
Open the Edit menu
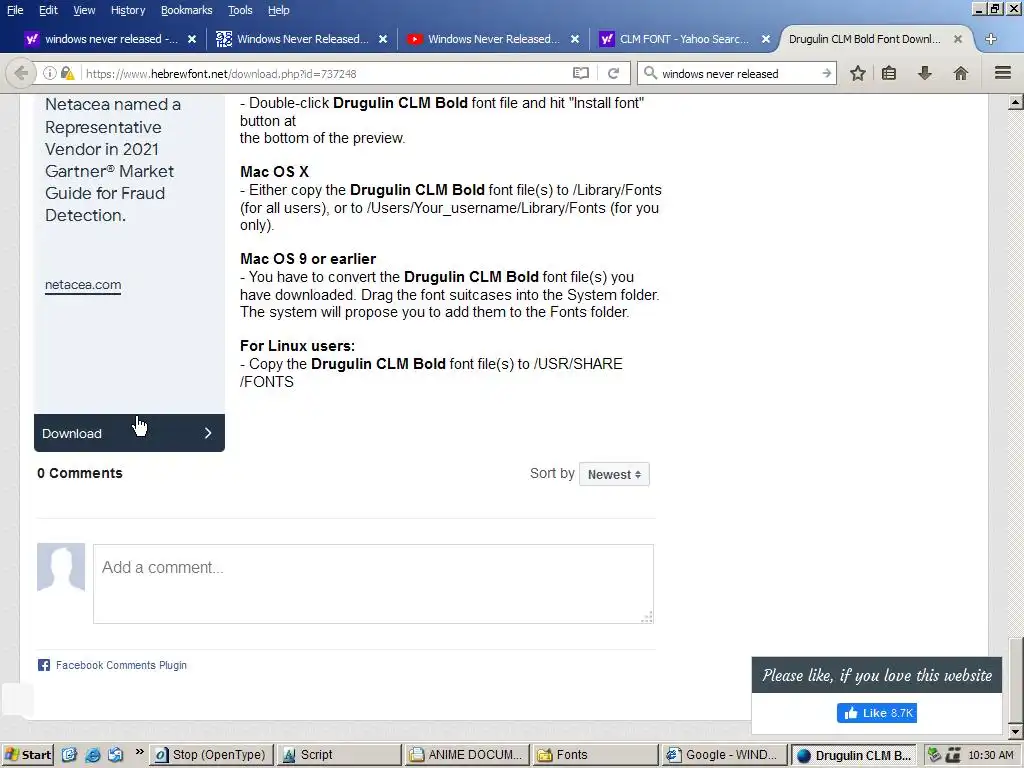click(x=48, y=10)
